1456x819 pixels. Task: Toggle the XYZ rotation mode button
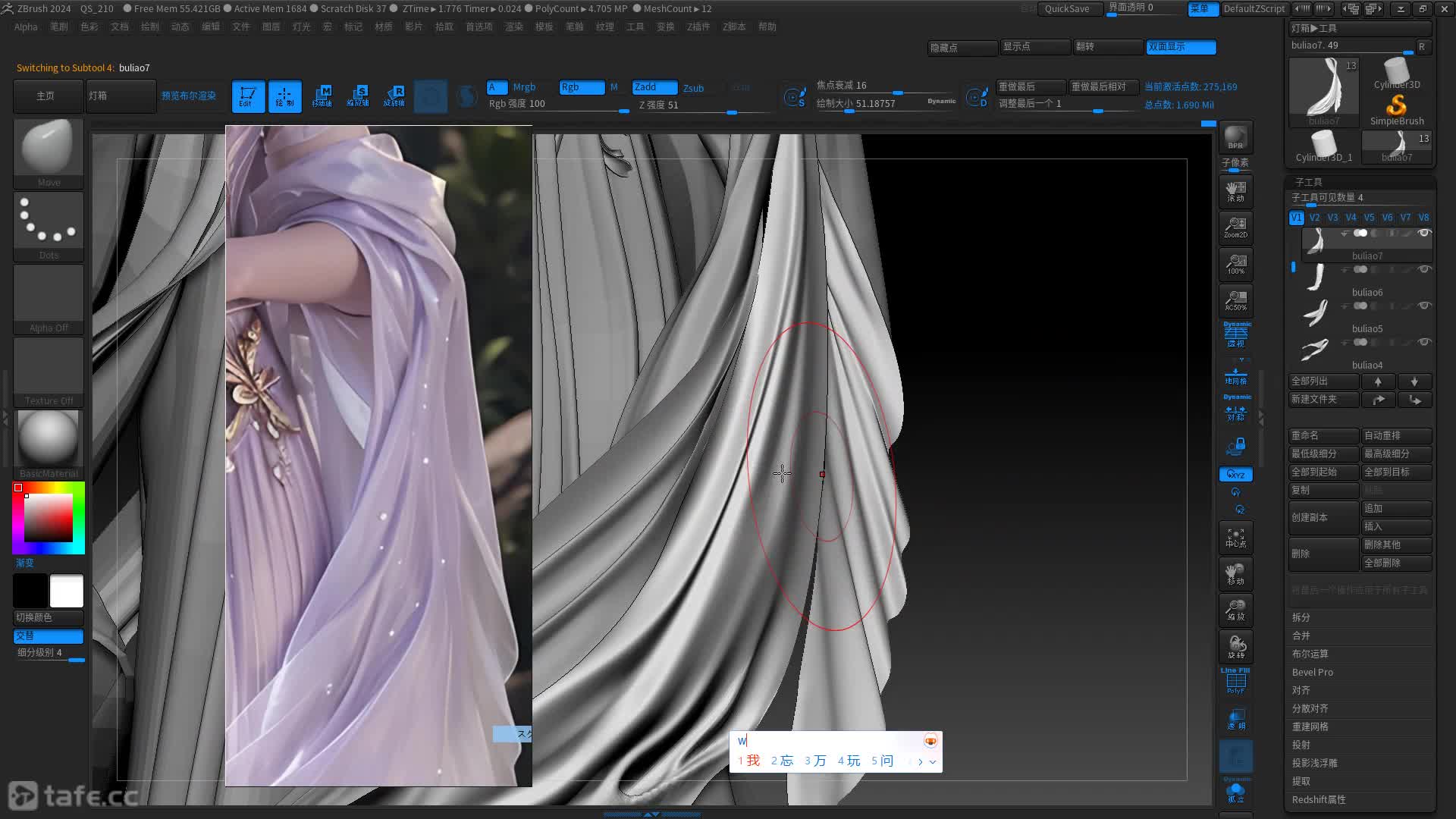click(1235, 475)
